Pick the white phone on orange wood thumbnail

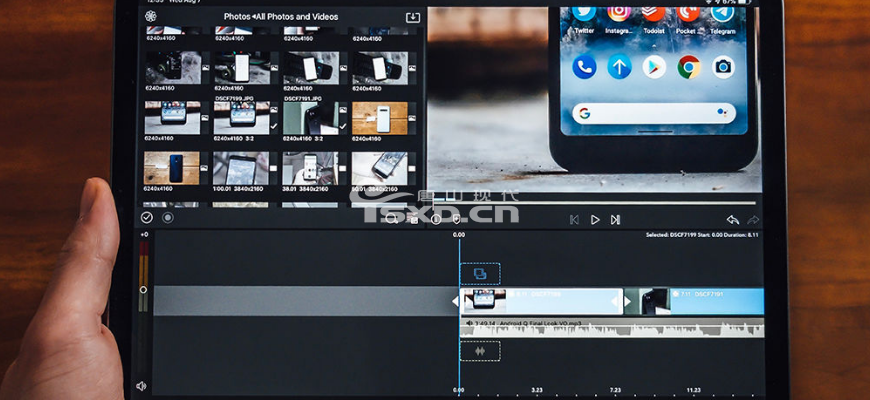click(x=380, y=118)
